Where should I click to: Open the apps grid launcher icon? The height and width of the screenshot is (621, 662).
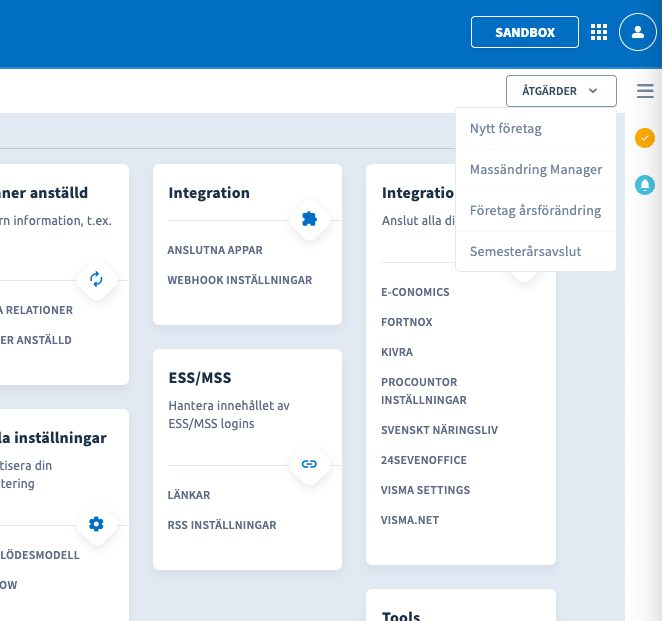(599, 32)
